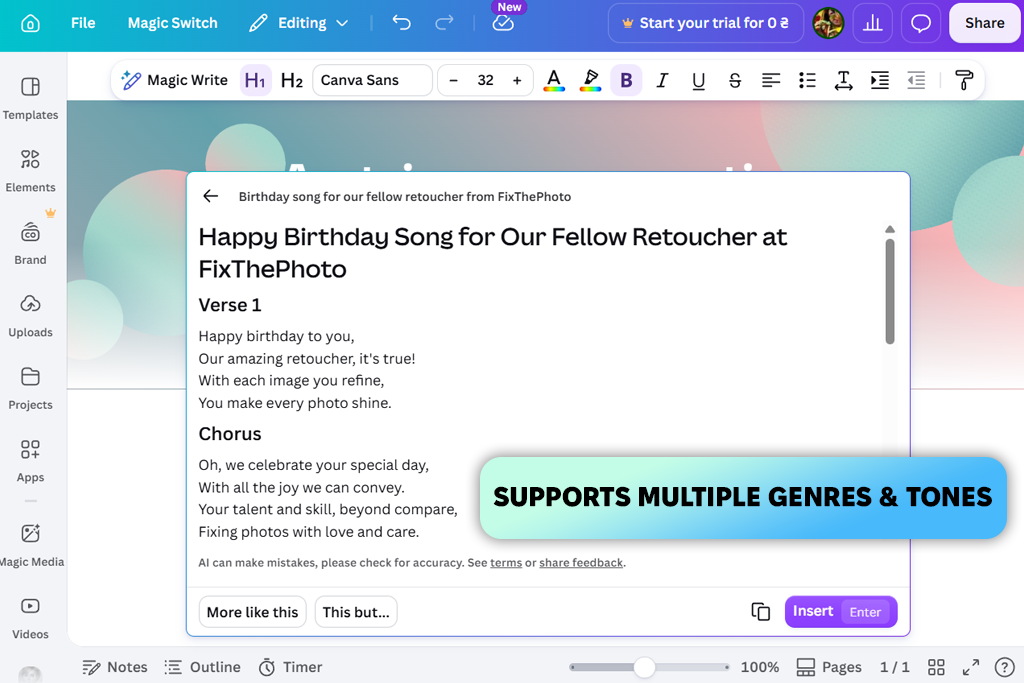Select the copy style paint roller
The height and width of the screenshot is (683, 1024).
pyautogui.click(x=964, y=80)
